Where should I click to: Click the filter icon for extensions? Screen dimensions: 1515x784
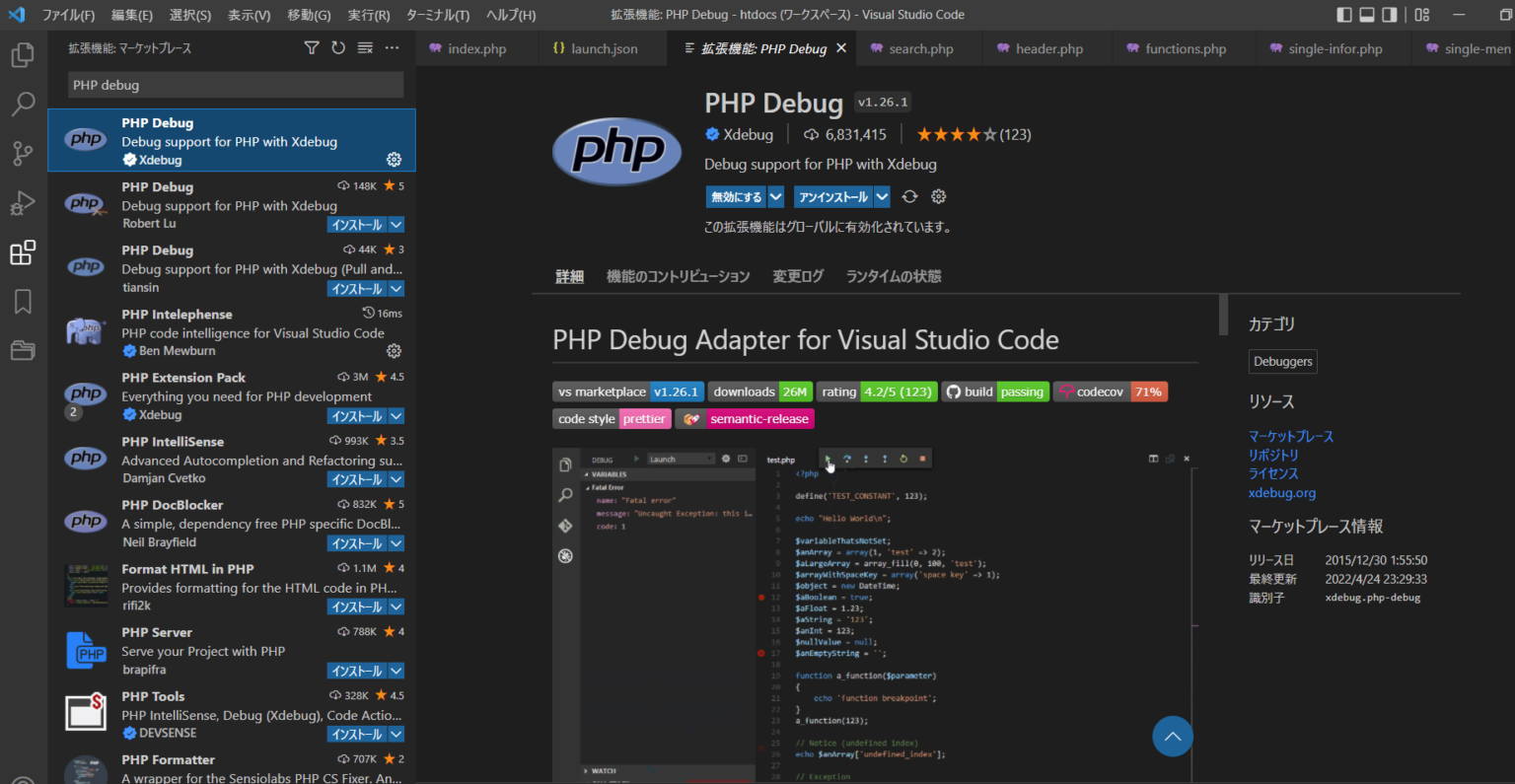pyautogui.click(x=312, y=47)
